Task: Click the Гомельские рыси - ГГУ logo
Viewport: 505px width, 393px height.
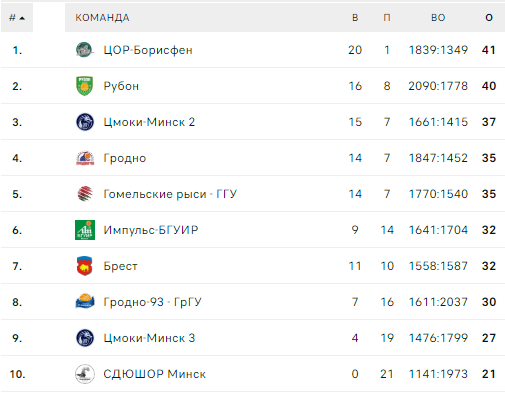Action: 85,194
